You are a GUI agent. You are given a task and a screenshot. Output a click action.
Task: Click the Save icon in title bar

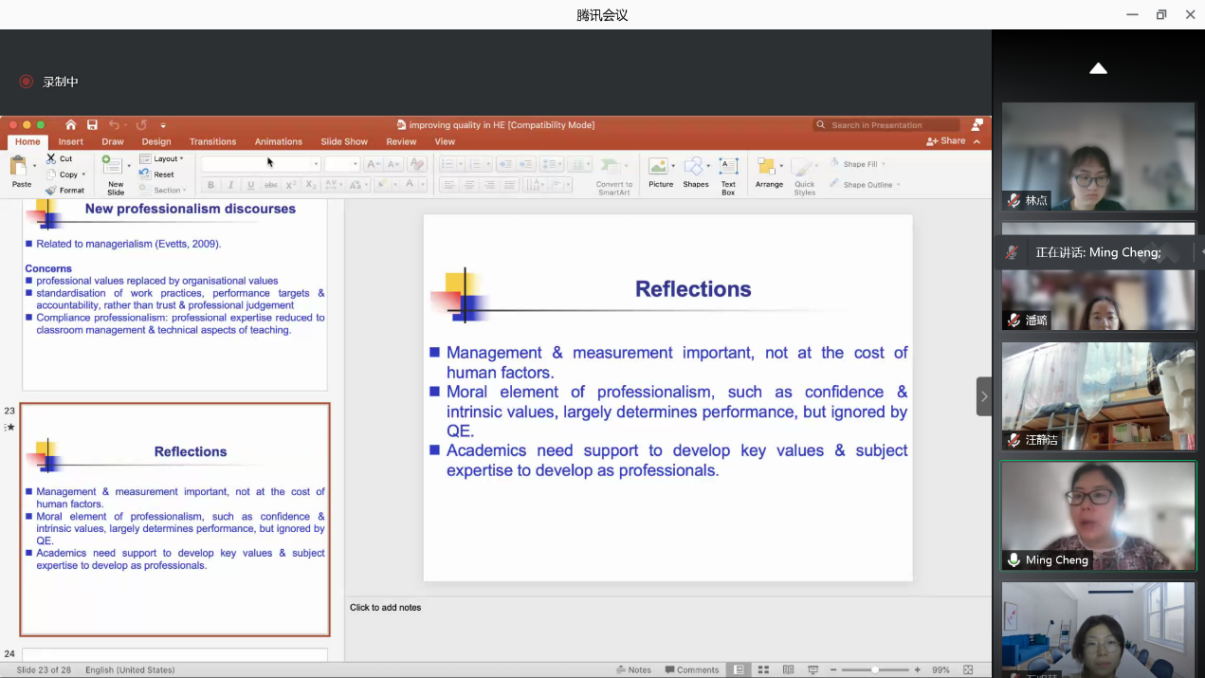(x=92, y=125)
